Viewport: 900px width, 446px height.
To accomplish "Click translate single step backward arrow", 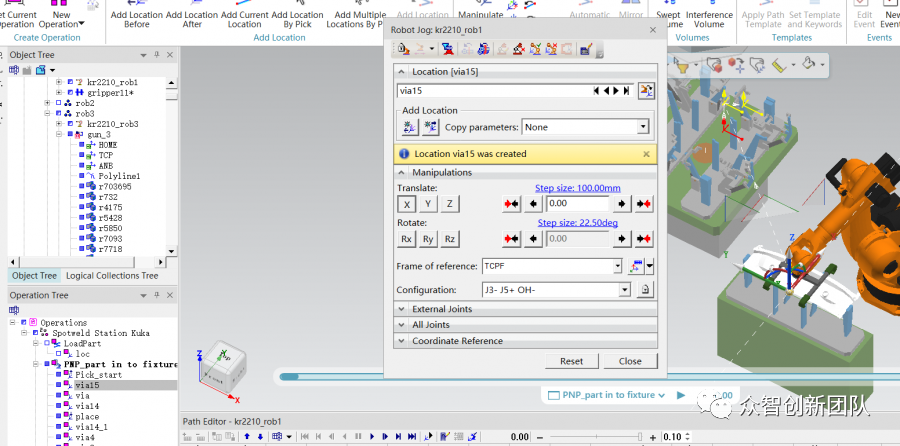I will point(533,203).
